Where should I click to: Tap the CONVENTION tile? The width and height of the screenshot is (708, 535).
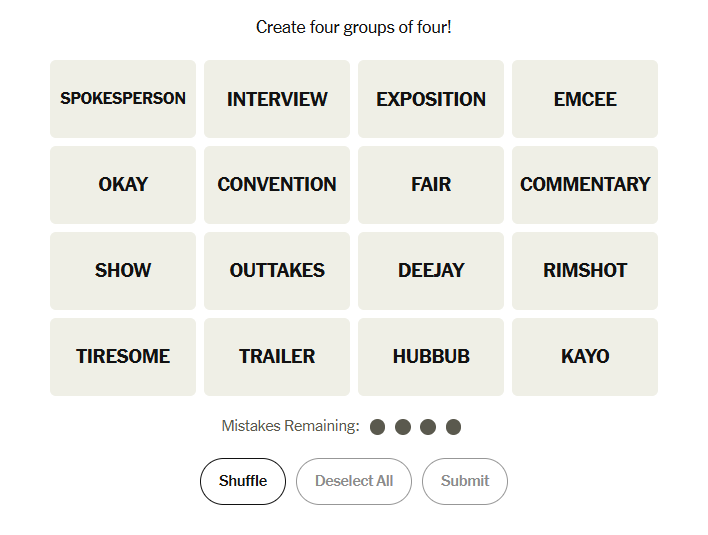pyautogui.click(x=277, y=185)
